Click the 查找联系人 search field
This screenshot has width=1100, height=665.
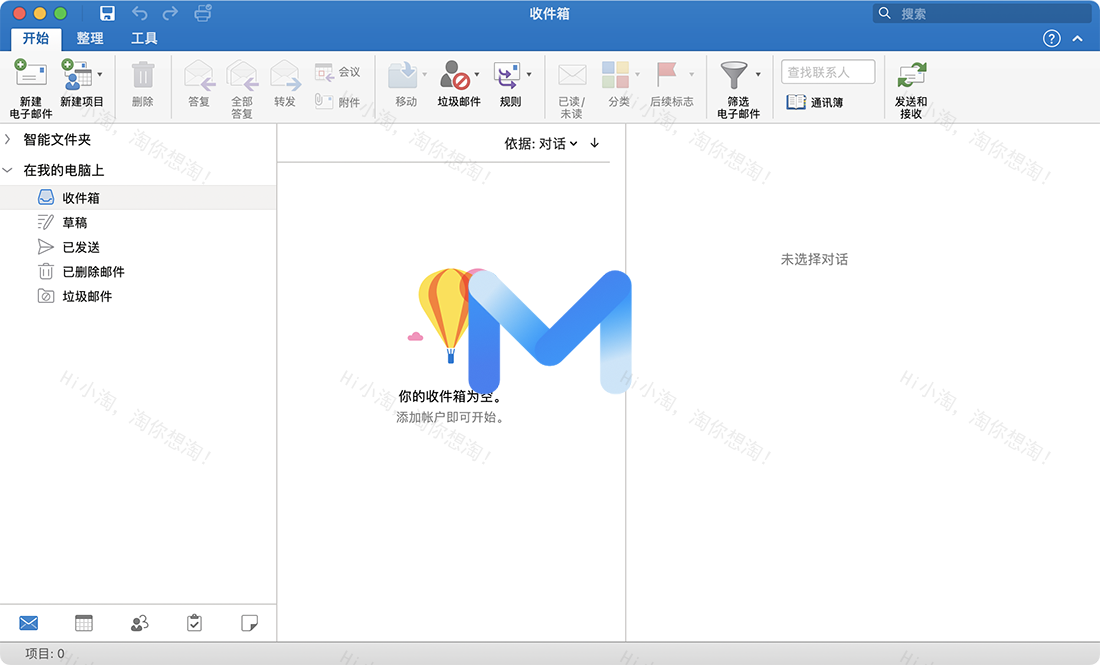(x=827, y=71)
